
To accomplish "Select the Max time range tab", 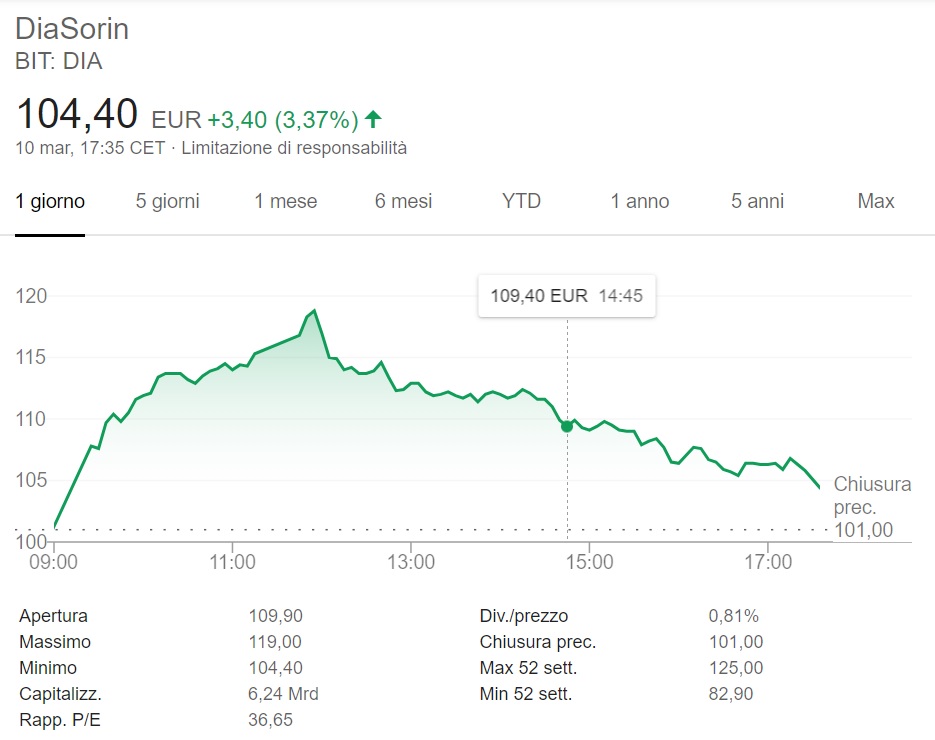I will click(876, 201).
